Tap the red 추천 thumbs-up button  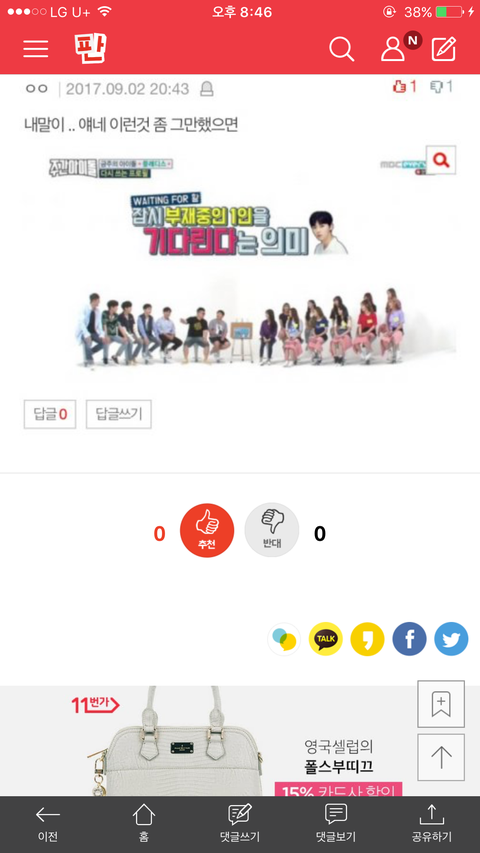207,530
